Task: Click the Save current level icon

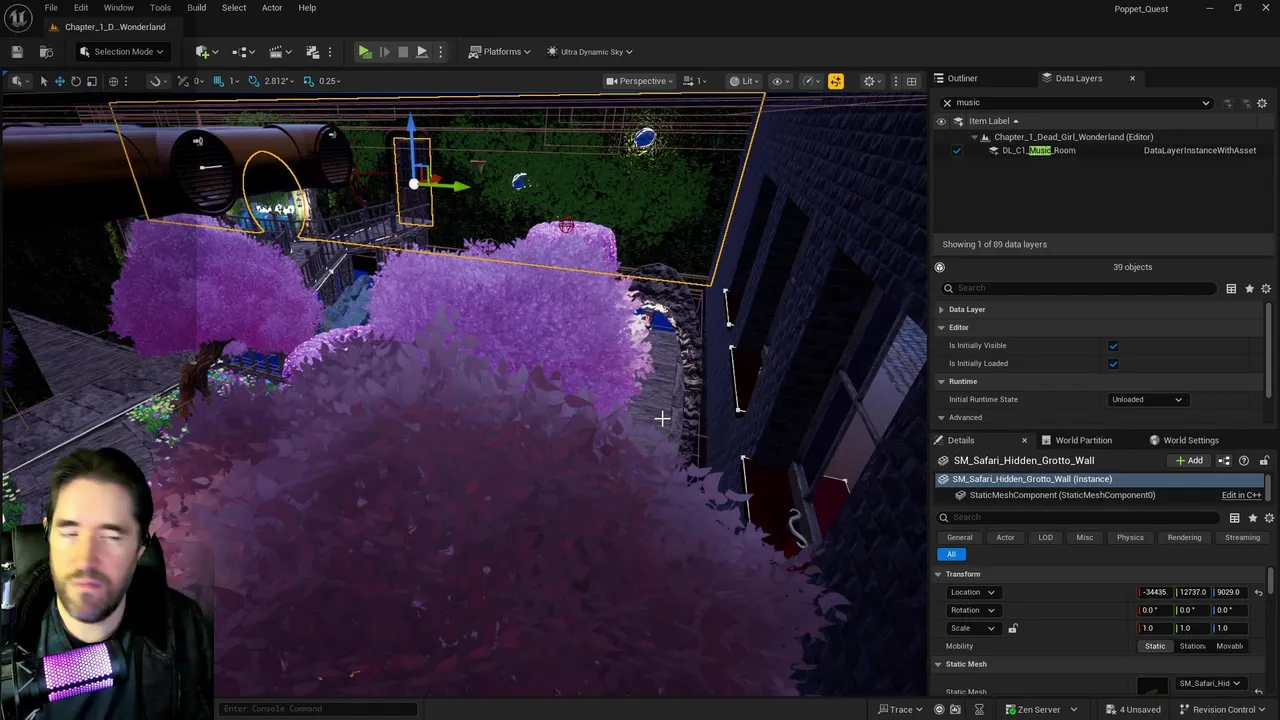Action: (17, 52)
